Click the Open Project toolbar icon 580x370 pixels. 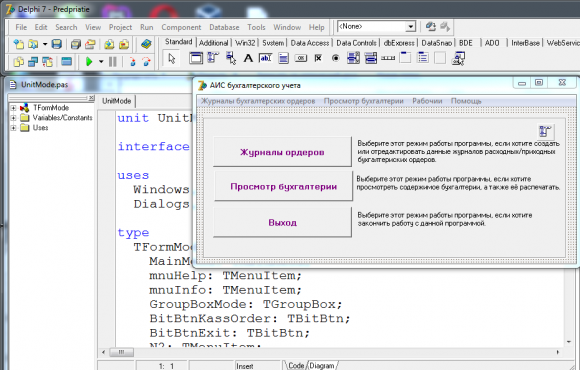pyautogui.click(x=90, y=44)
